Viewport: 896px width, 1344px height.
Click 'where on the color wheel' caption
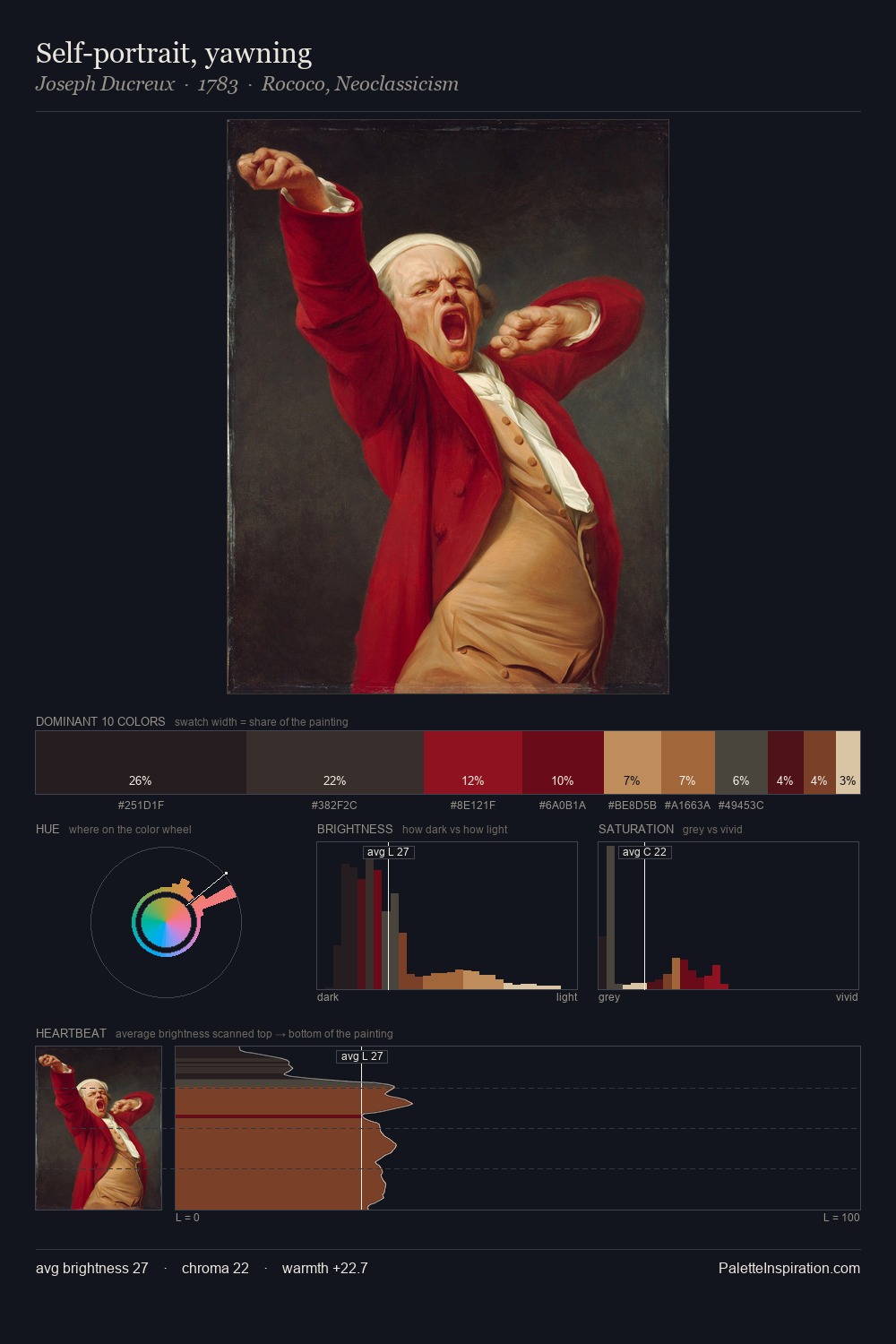click(130, 830)
